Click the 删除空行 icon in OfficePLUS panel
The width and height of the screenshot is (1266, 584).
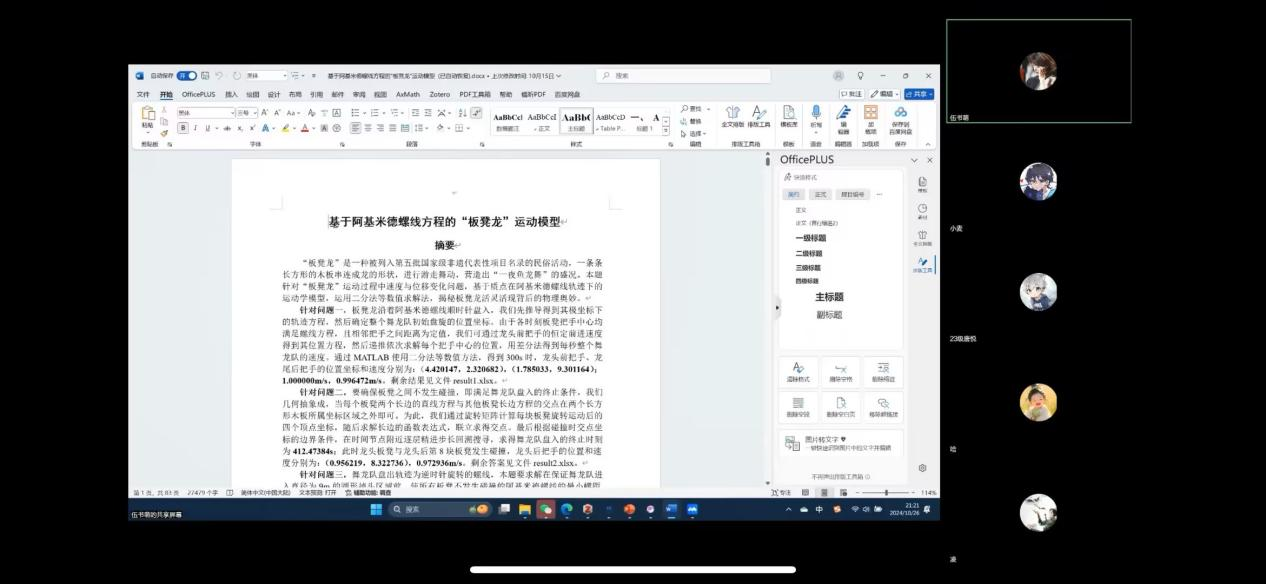click(x=797, y=404)
